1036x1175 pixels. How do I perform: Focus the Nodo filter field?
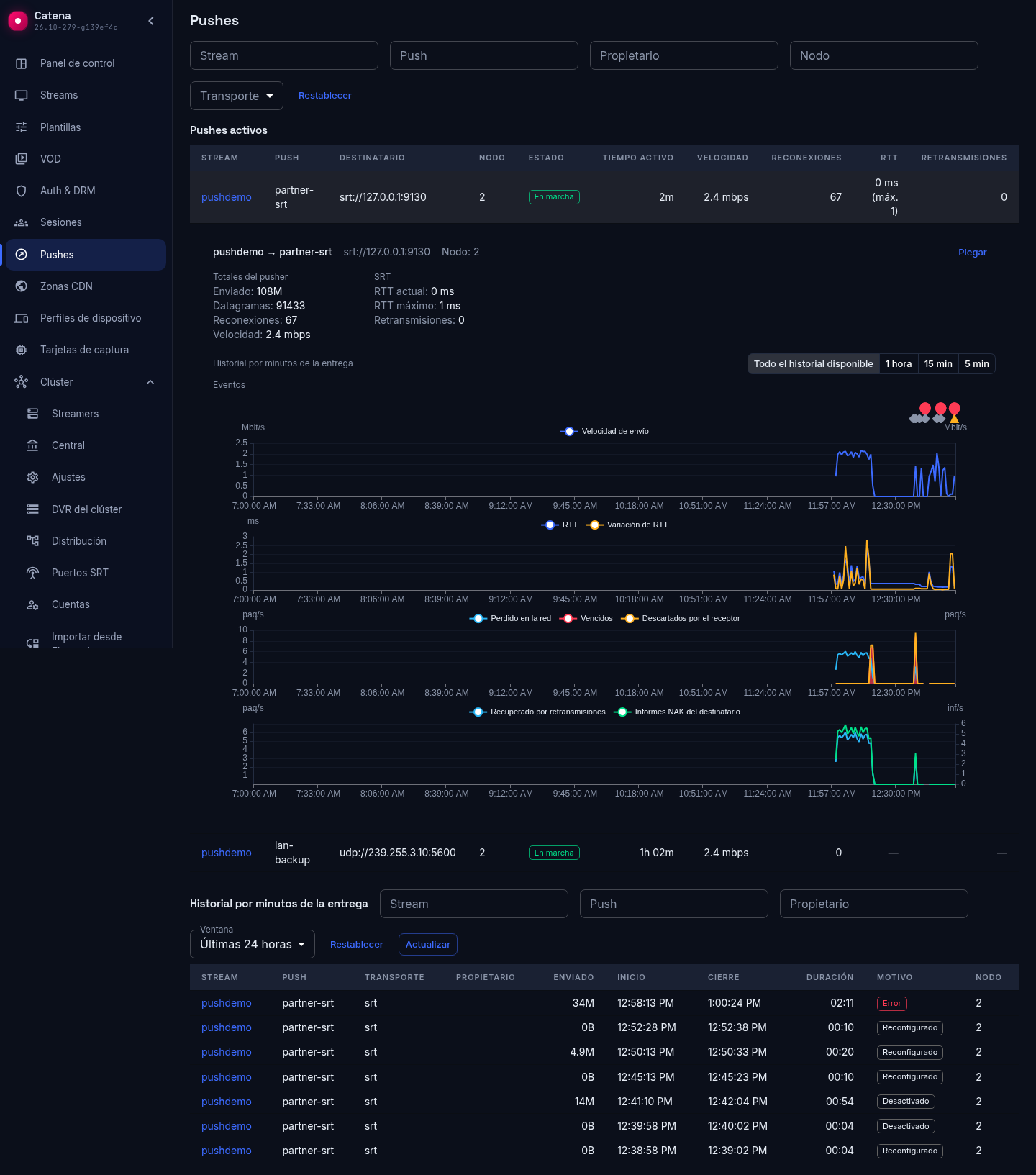click(884, 55)
